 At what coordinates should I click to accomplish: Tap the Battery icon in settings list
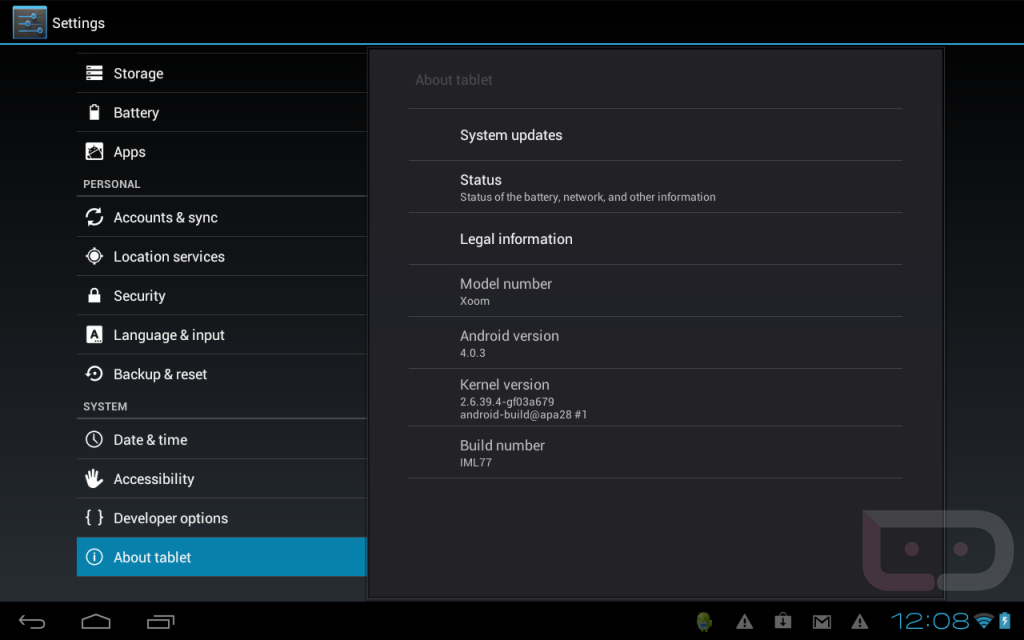tap(94, 113)
